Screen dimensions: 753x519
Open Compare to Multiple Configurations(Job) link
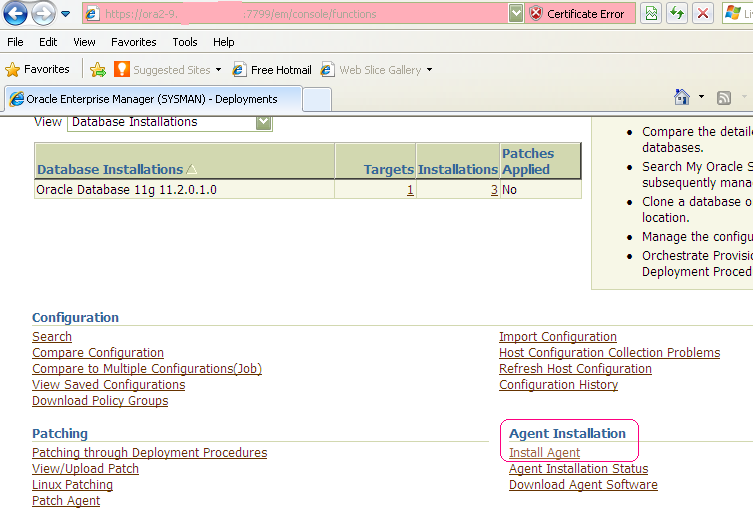point(147,369)
